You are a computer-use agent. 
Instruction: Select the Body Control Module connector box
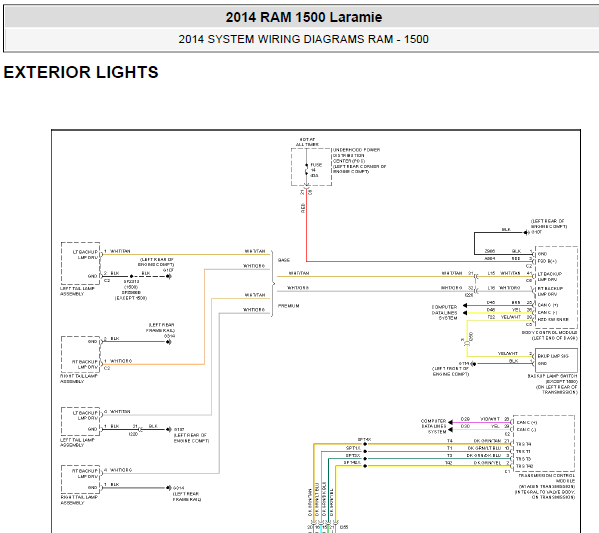556,287
